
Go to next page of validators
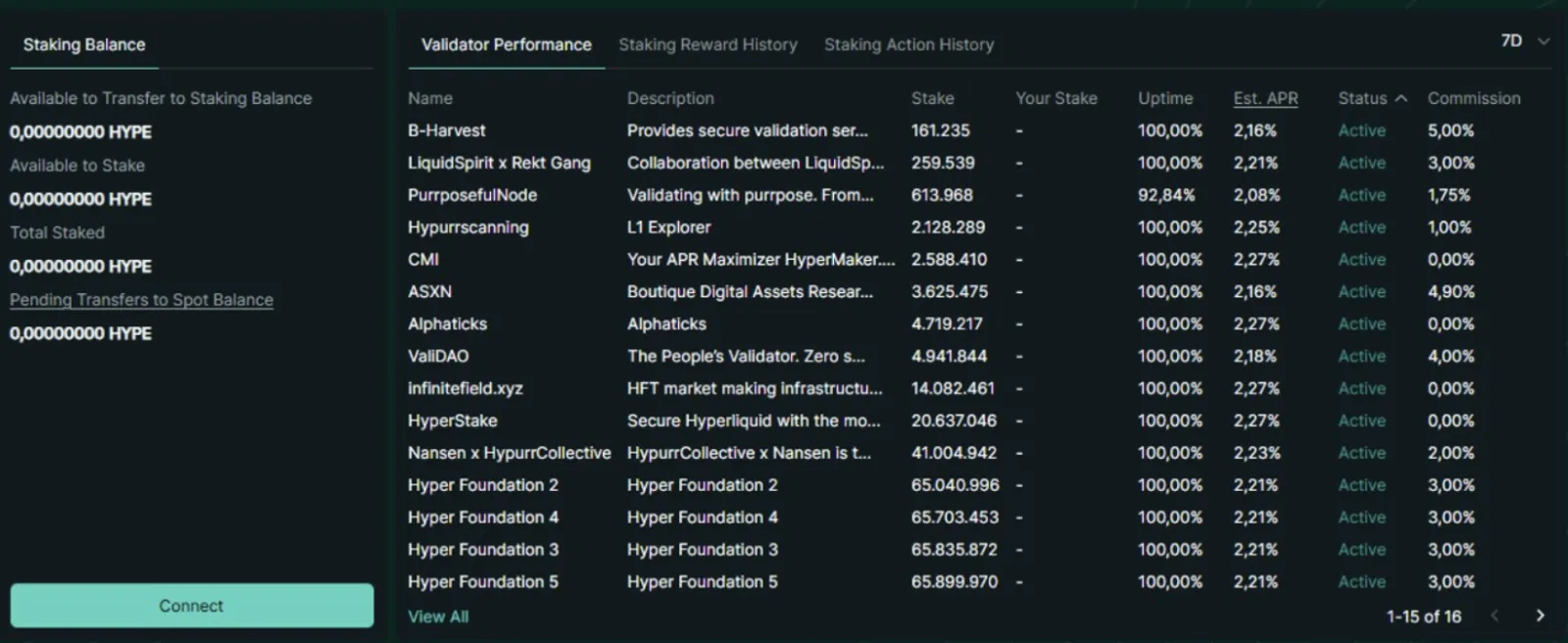1540,616
